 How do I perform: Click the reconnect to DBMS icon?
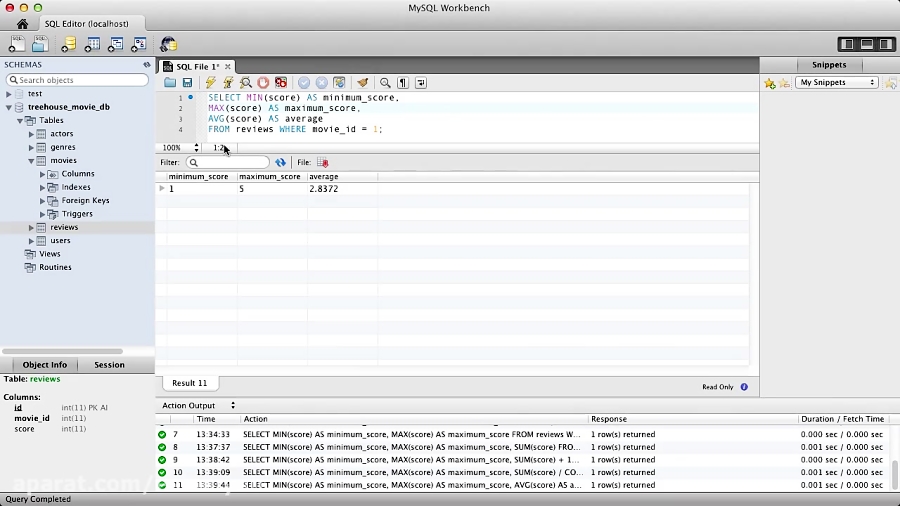pyautogui.click(x=168, y=44)
